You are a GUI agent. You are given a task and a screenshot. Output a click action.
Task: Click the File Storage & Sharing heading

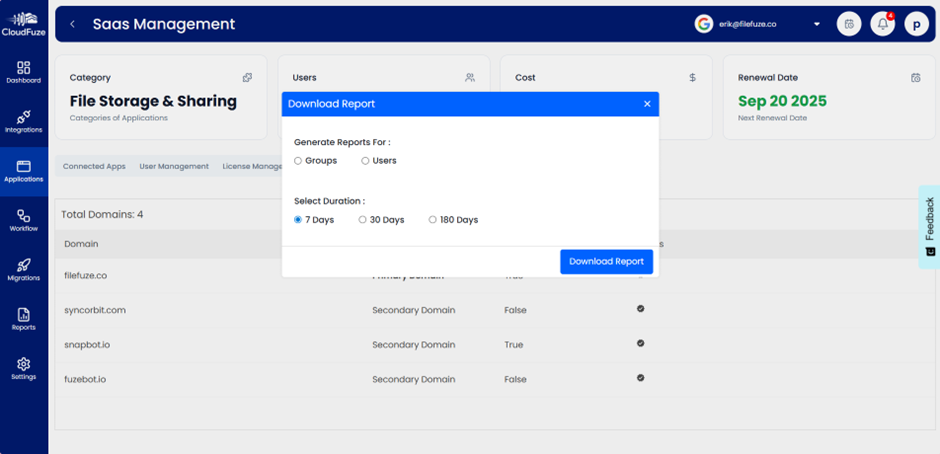[x=153, y=101]
